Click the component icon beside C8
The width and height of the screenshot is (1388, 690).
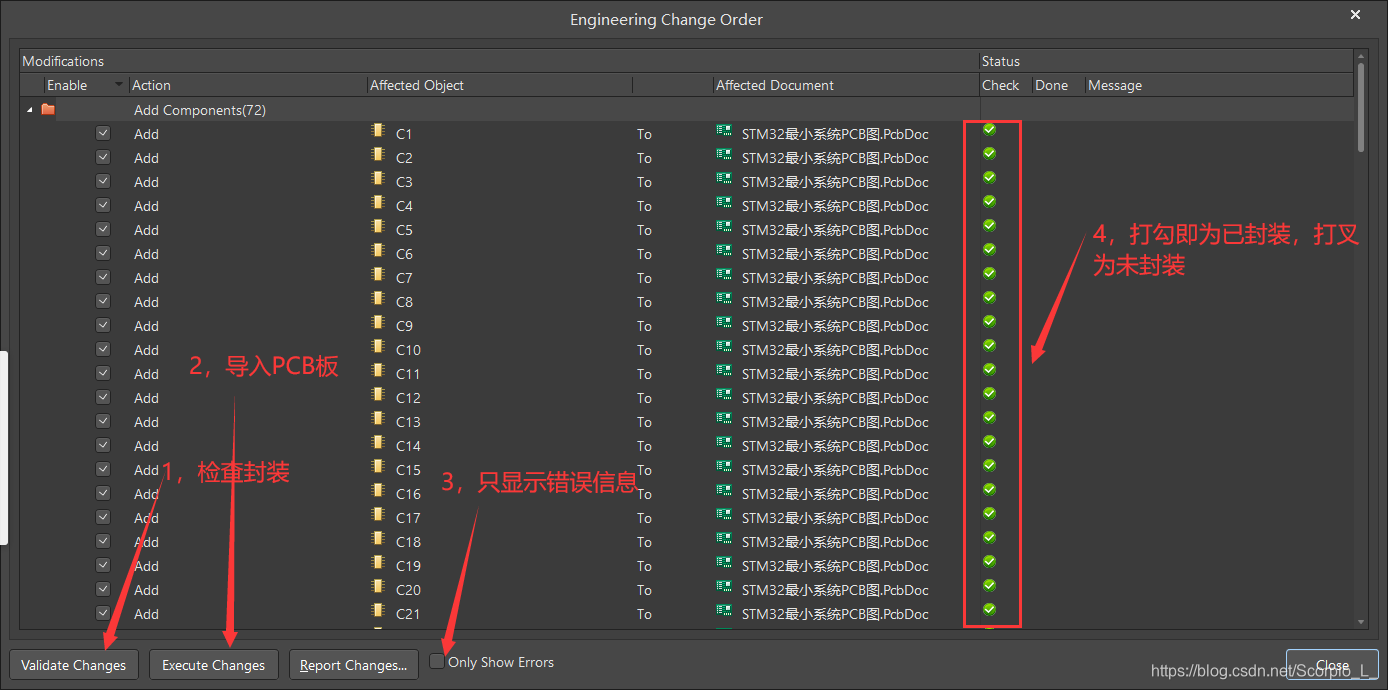coord(377,299)
